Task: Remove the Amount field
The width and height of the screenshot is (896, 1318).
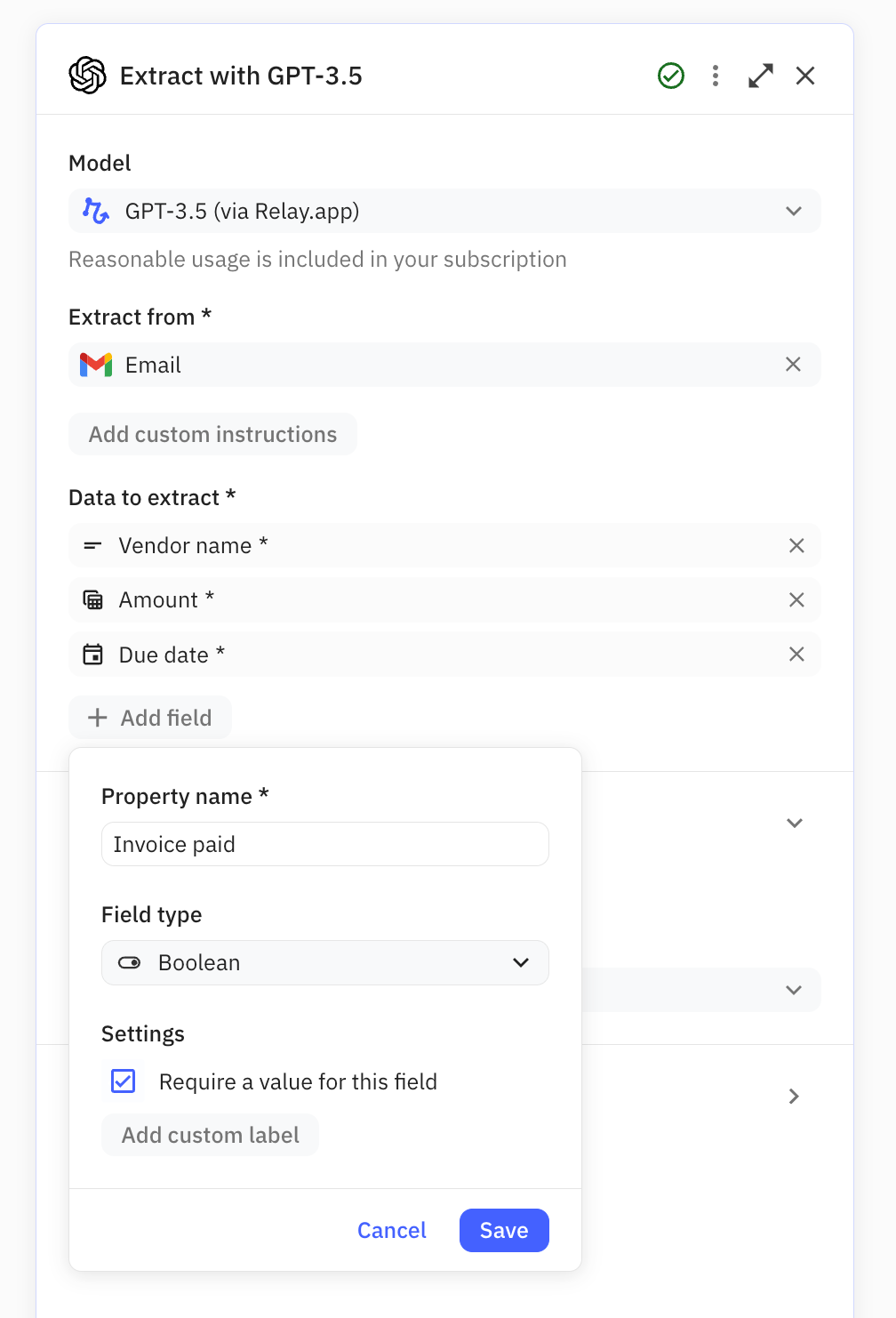Action: (796, 600)
